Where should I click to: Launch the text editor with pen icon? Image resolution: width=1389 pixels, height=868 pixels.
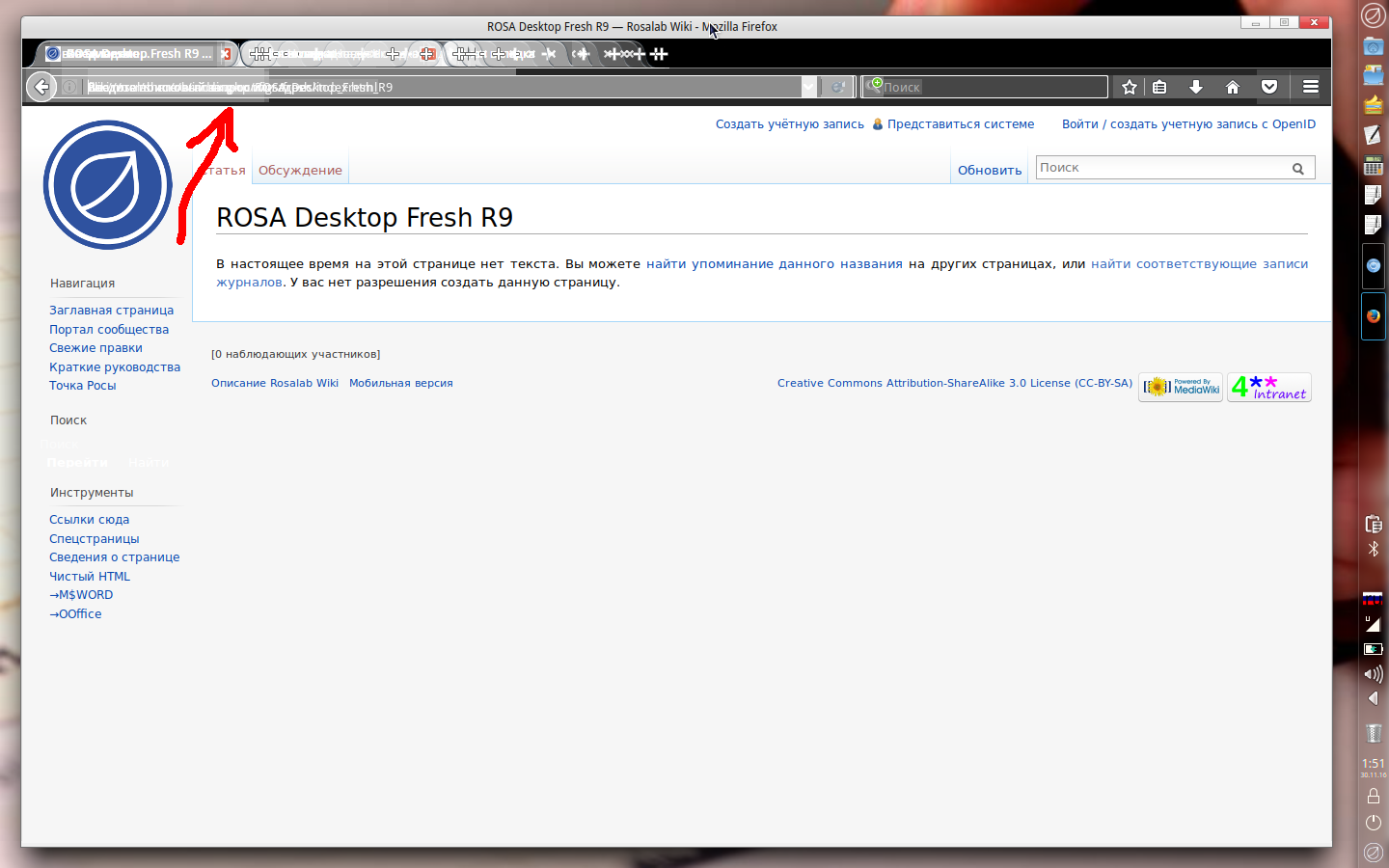[1374, 135]
